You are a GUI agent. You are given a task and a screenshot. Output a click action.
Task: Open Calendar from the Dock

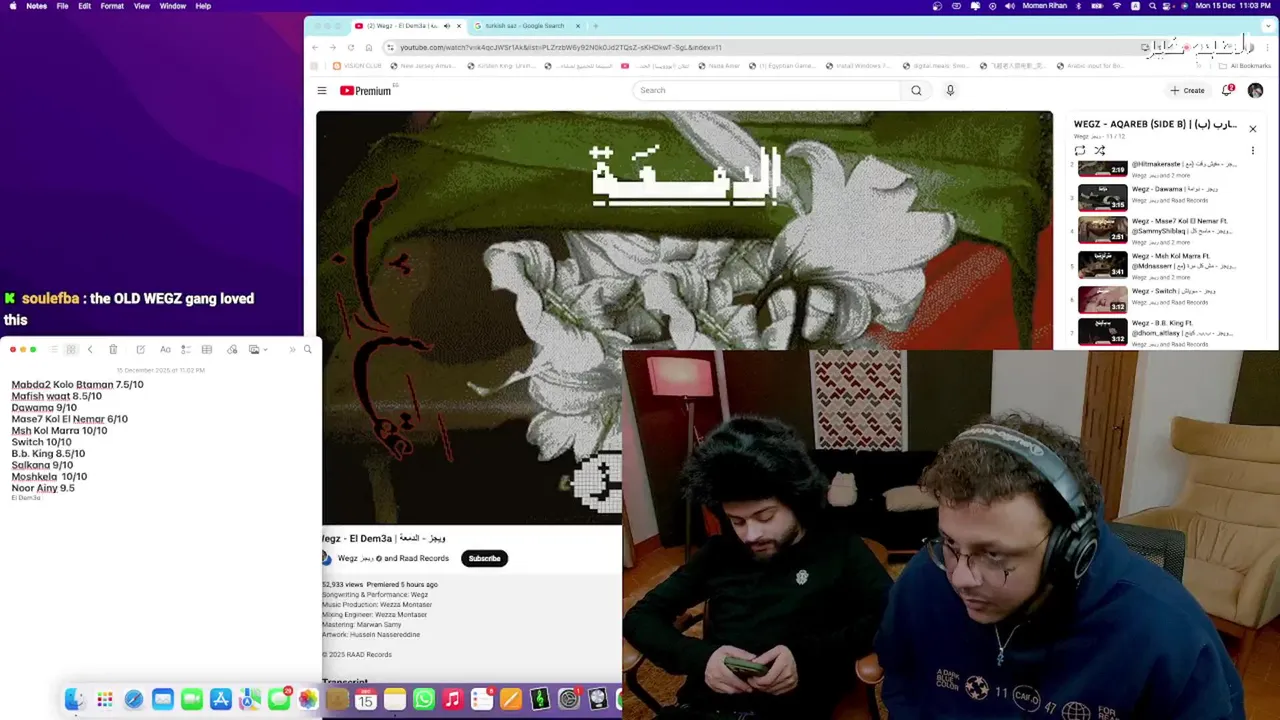(366, 699)
